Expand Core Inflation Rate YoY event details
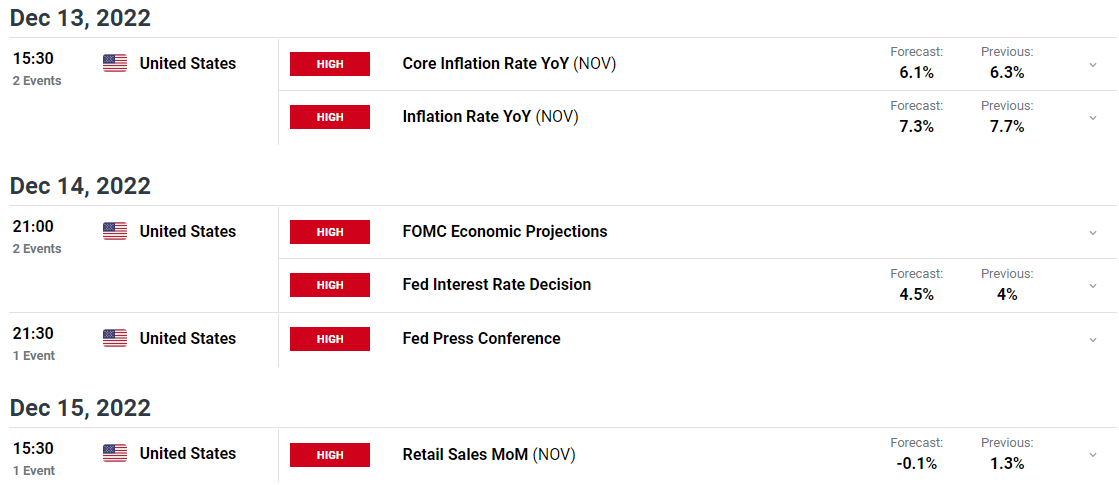 click(x=1093, y=64)
